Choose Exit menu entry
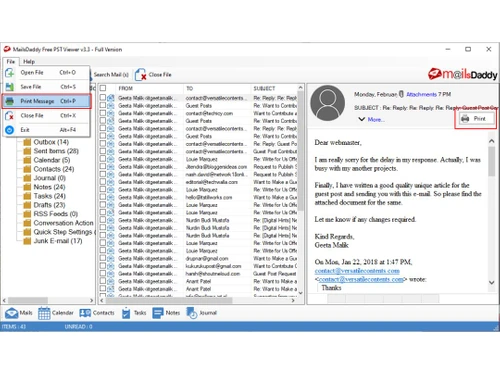The height and width of the screenshot is (375, 500). click(47, 130)
